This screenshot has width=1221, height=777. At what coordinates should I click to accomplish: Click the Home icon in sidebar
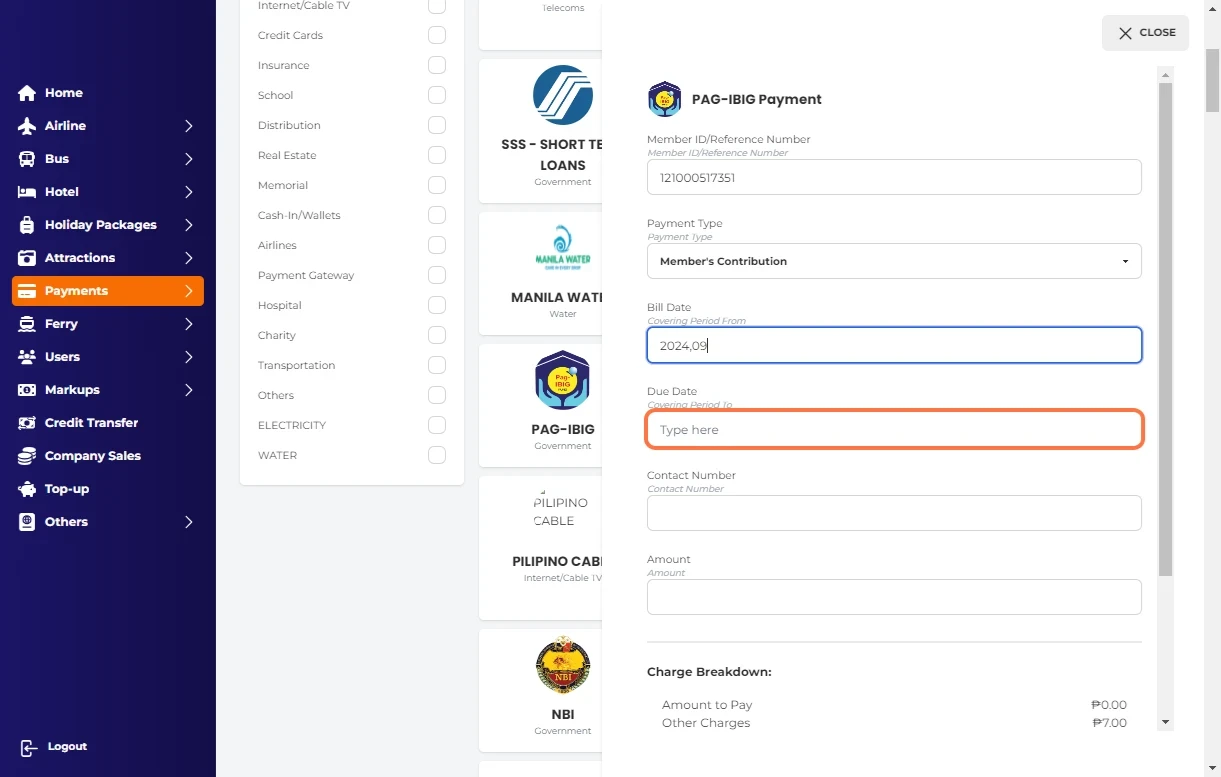27,93
